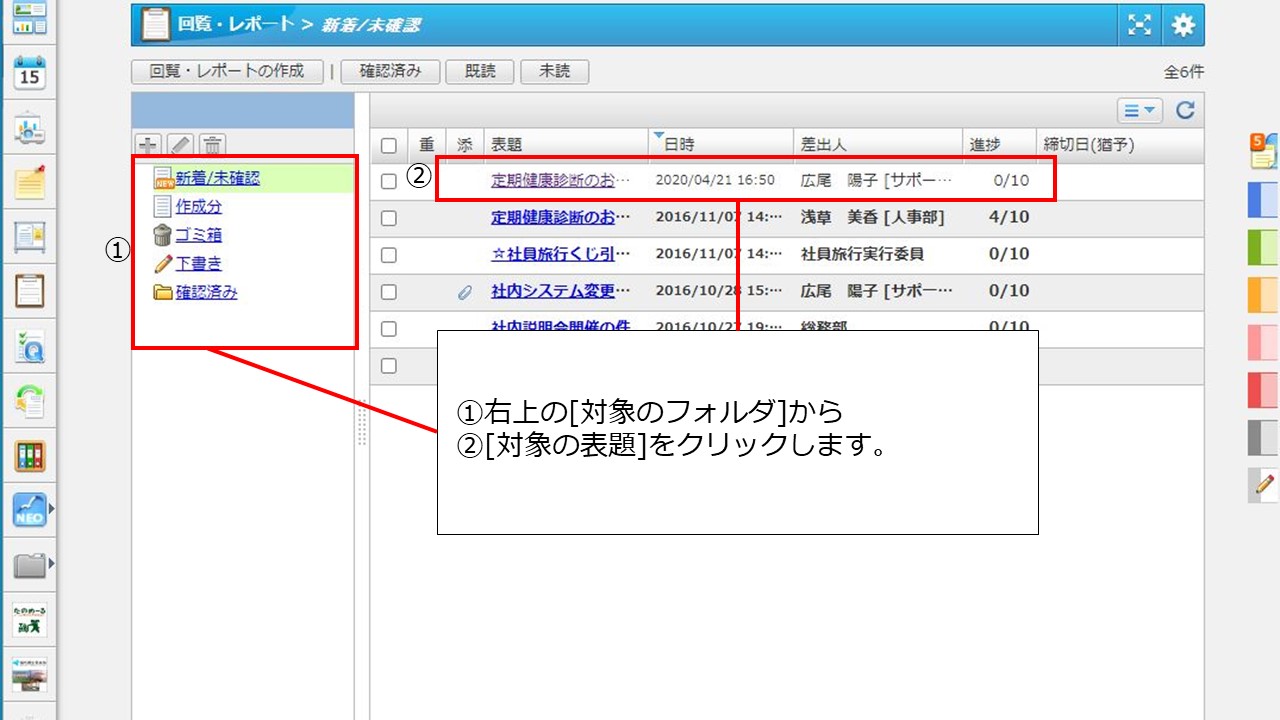Click the add folder plus icon
The image size is (1280, 720).
(x=148, y=144)
